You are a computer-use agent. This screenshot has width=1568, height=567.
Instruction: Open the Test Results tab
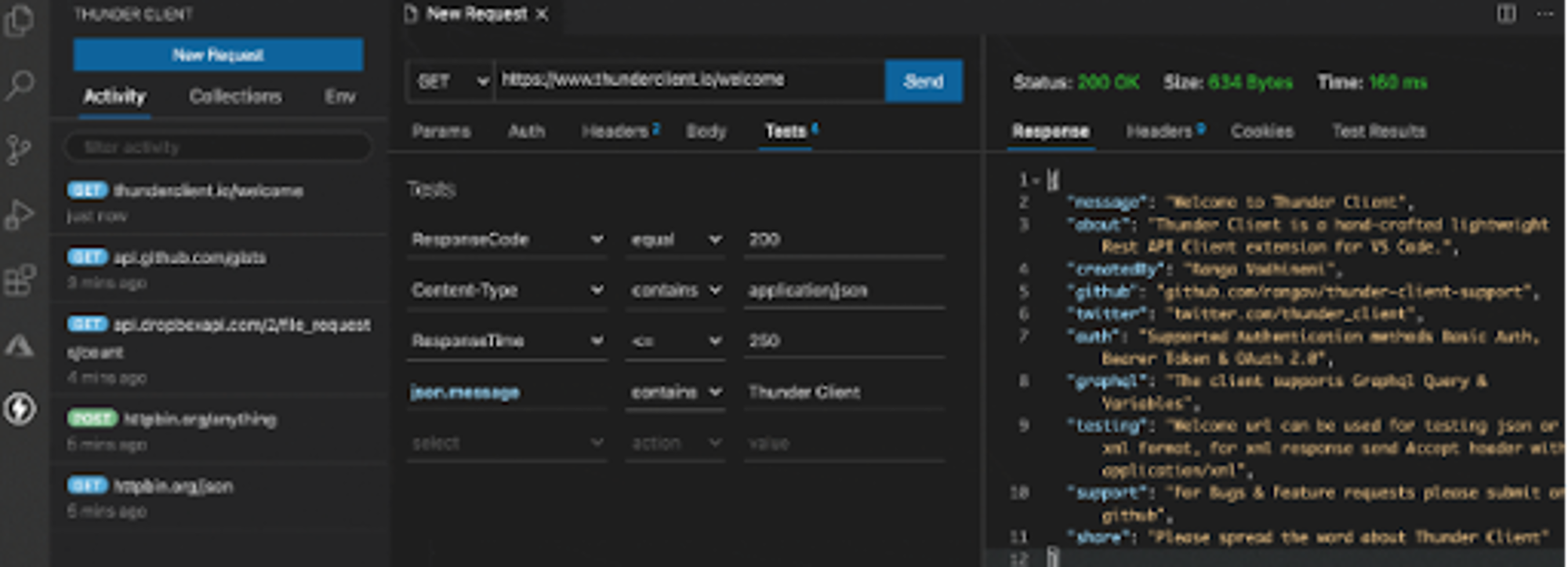click(1378, 132)
